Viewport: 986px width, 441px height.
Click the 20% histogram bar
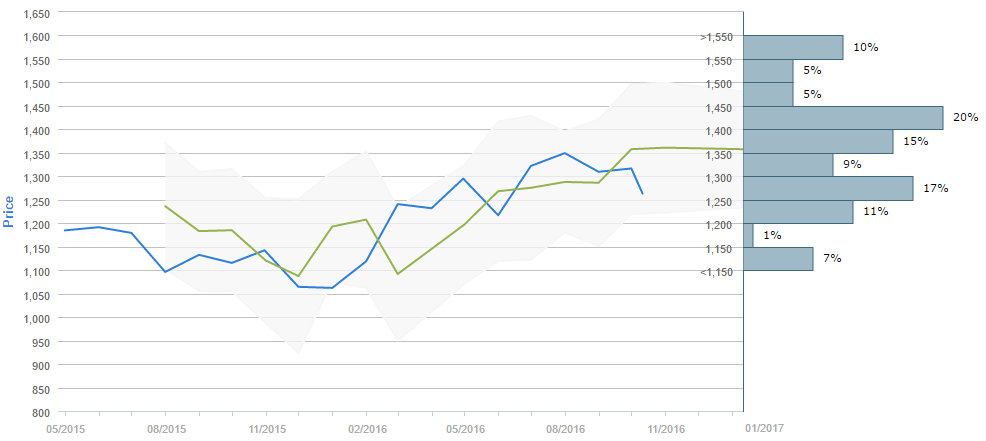click(x=843, y=118)
